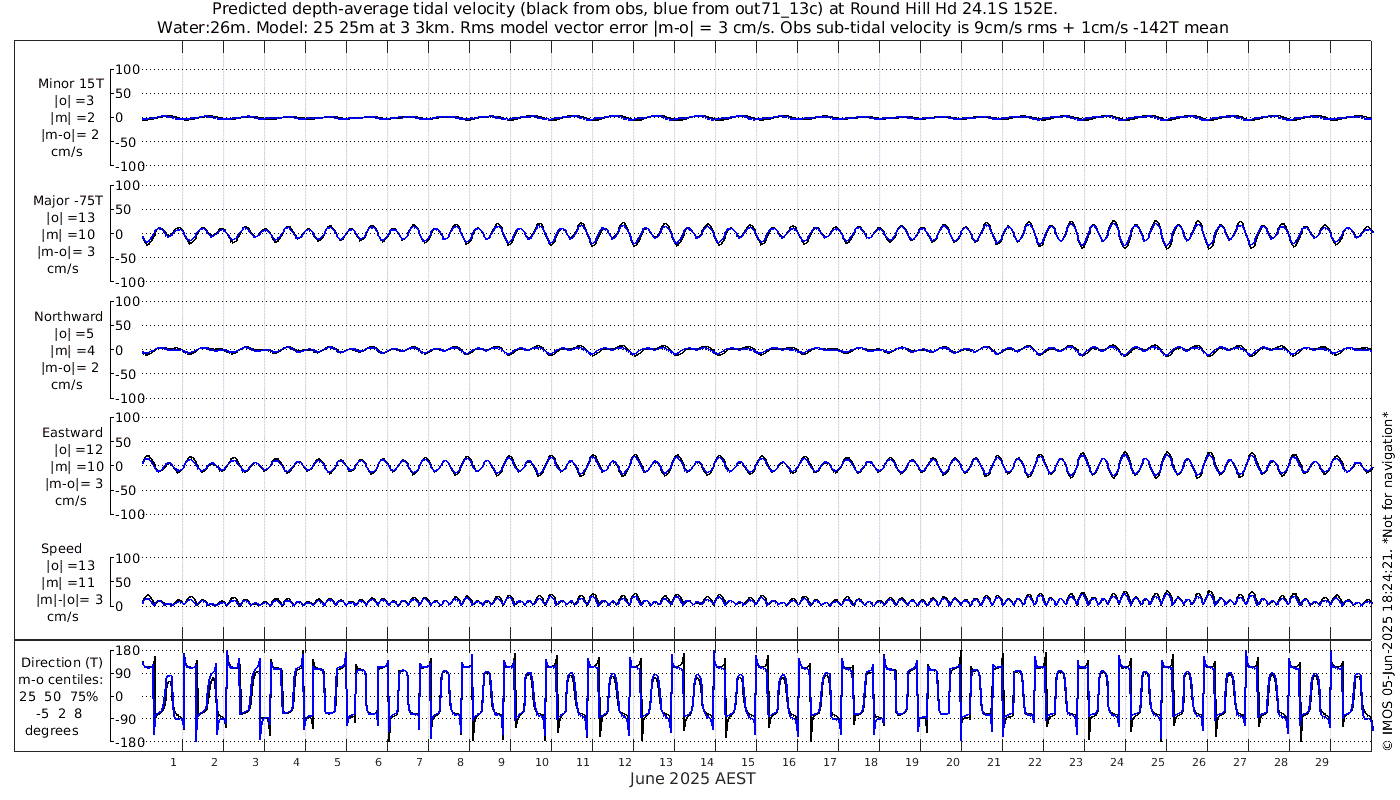Select the "Speed" panel label

(x=61, y=548)
